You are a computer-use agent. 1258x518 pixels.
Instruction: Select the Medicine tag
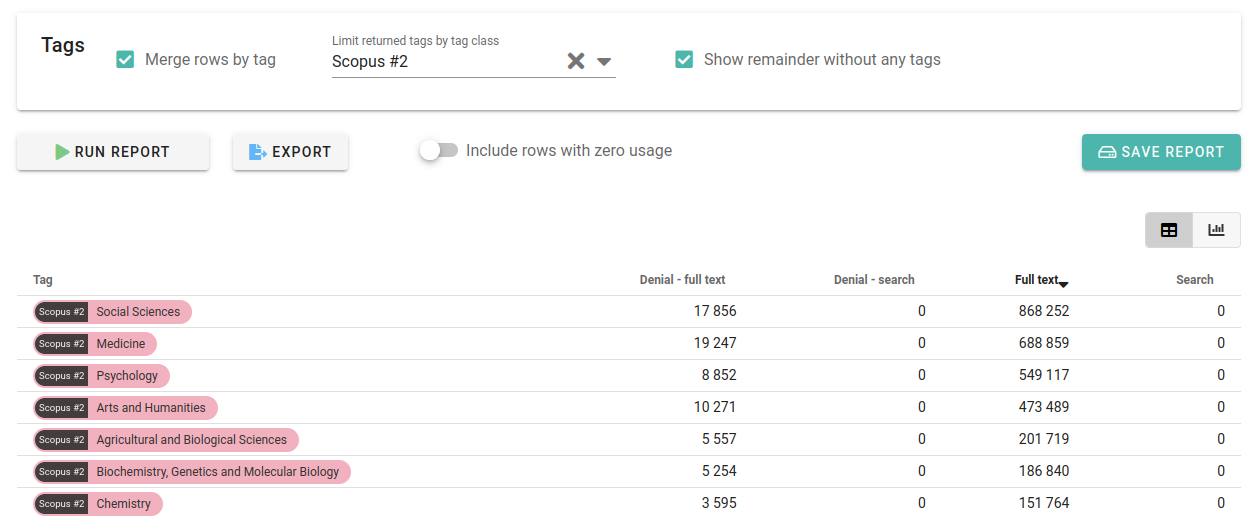coord(95,344)
